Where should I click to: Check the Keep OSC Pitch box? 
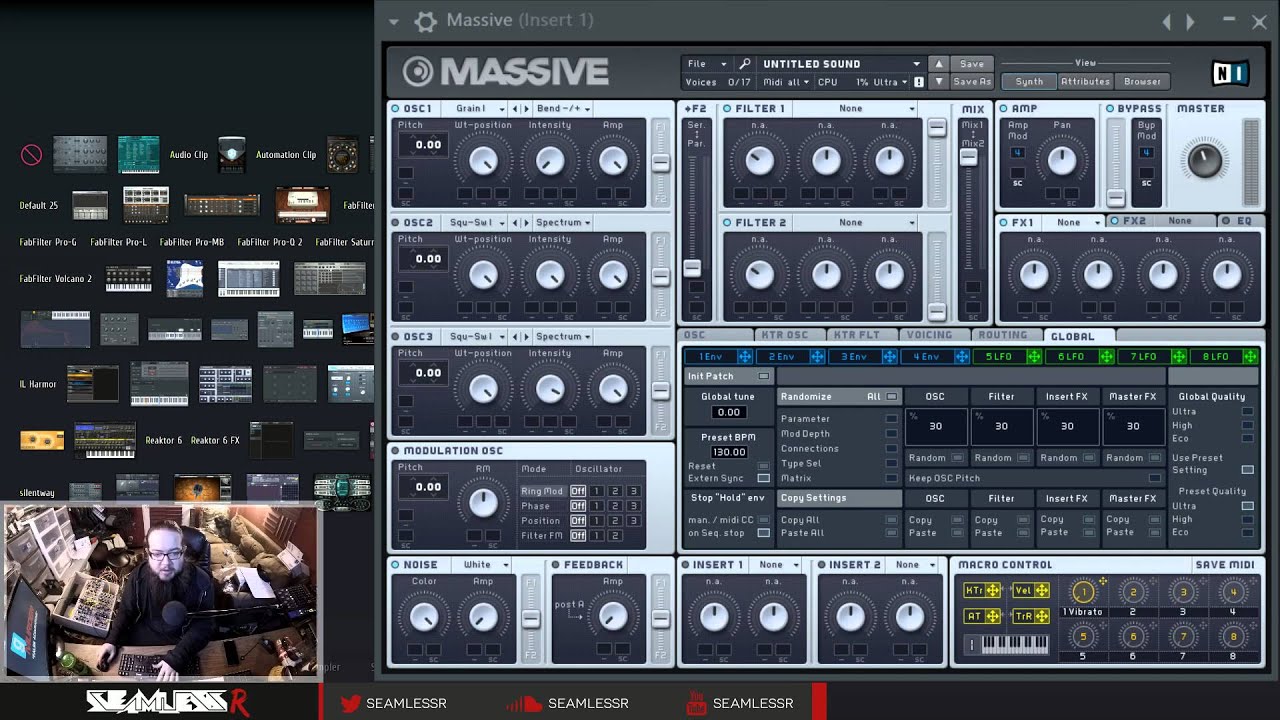coord(1155,479)
